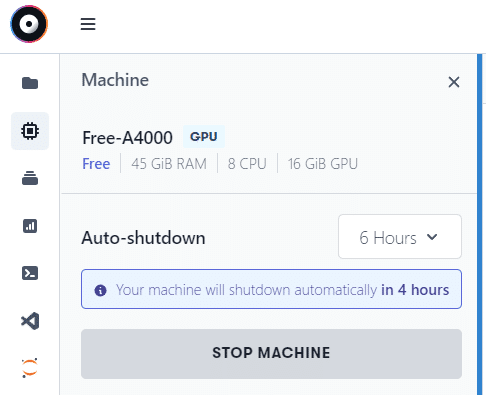Show the metrics bar chart panel
Image resolution: width=486 pixels, height=395 pixels.
click(30, 226)
